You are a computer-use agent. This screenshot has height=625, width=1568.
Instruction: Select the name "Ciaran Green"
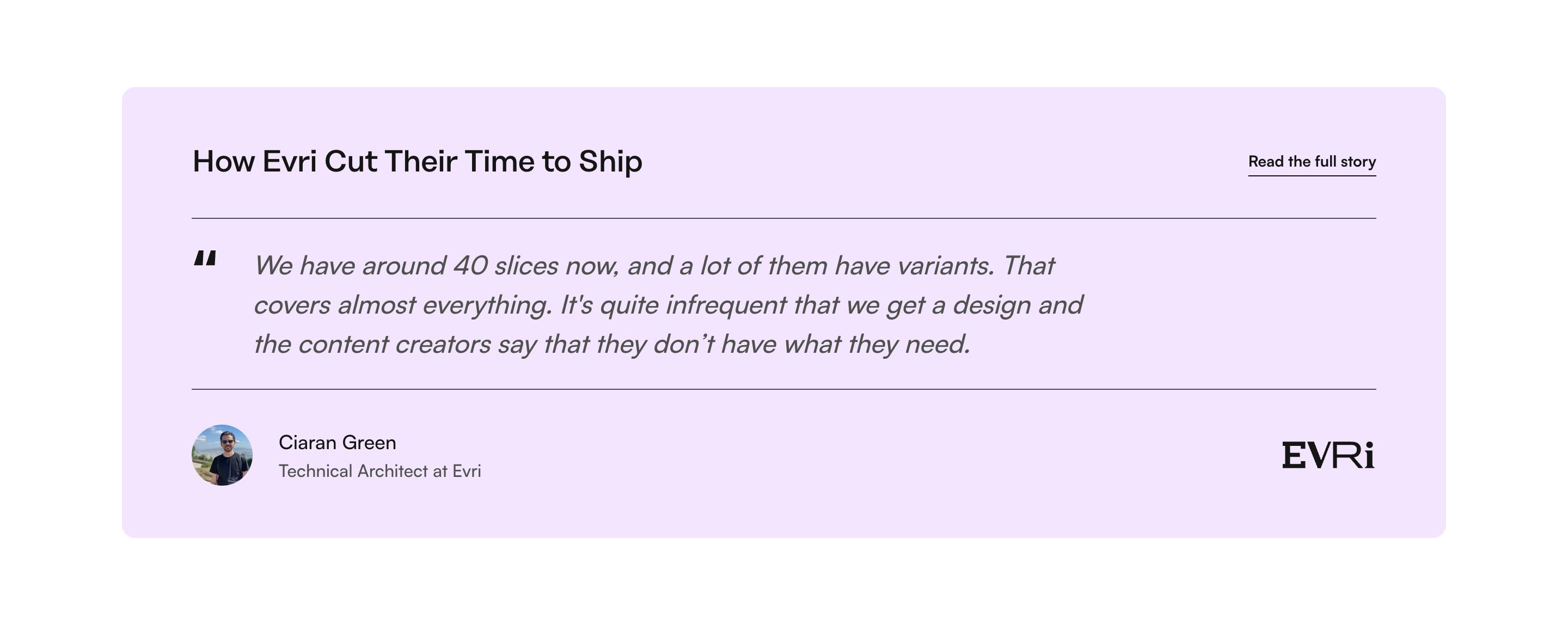[x=337, y=443]
